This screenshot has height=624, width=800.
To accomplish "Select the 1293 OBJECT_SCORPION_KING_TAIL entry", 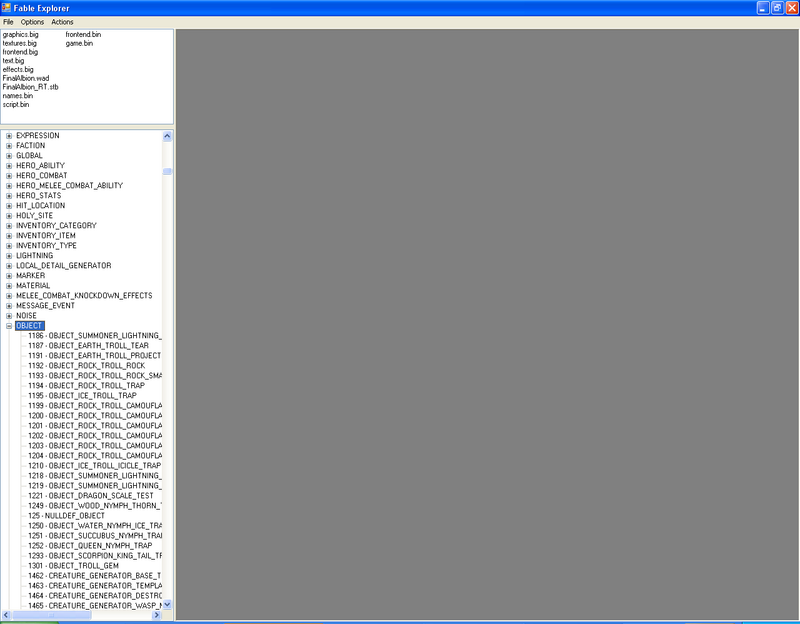I will click(95, 556).
